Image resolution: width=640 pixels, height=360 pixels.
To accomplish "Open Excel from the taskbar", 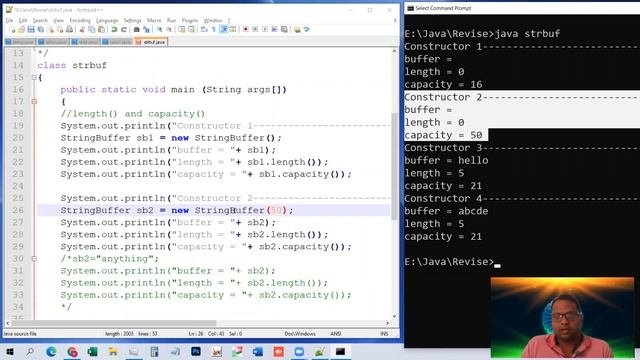I will [x=92, y=351].
